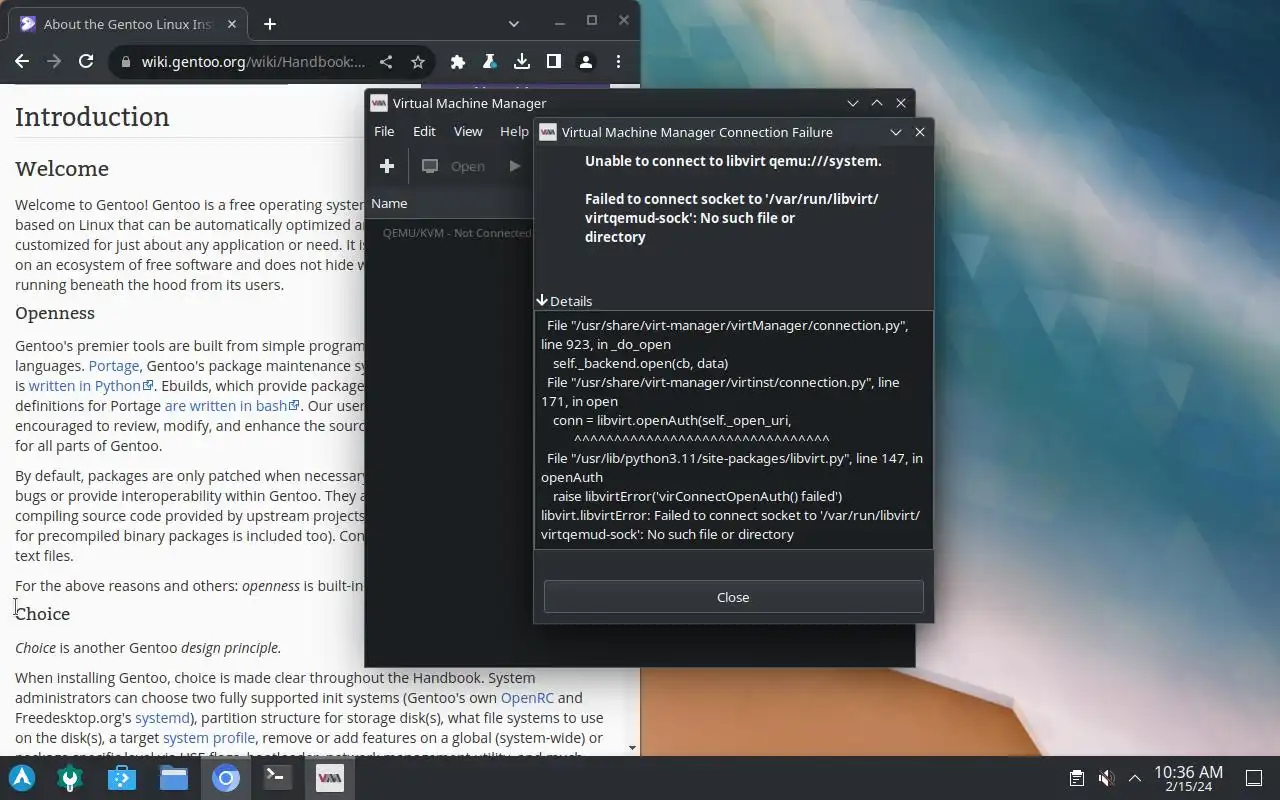Open the file manager from taskbar
1280x800 pixels.
point(174,778)
